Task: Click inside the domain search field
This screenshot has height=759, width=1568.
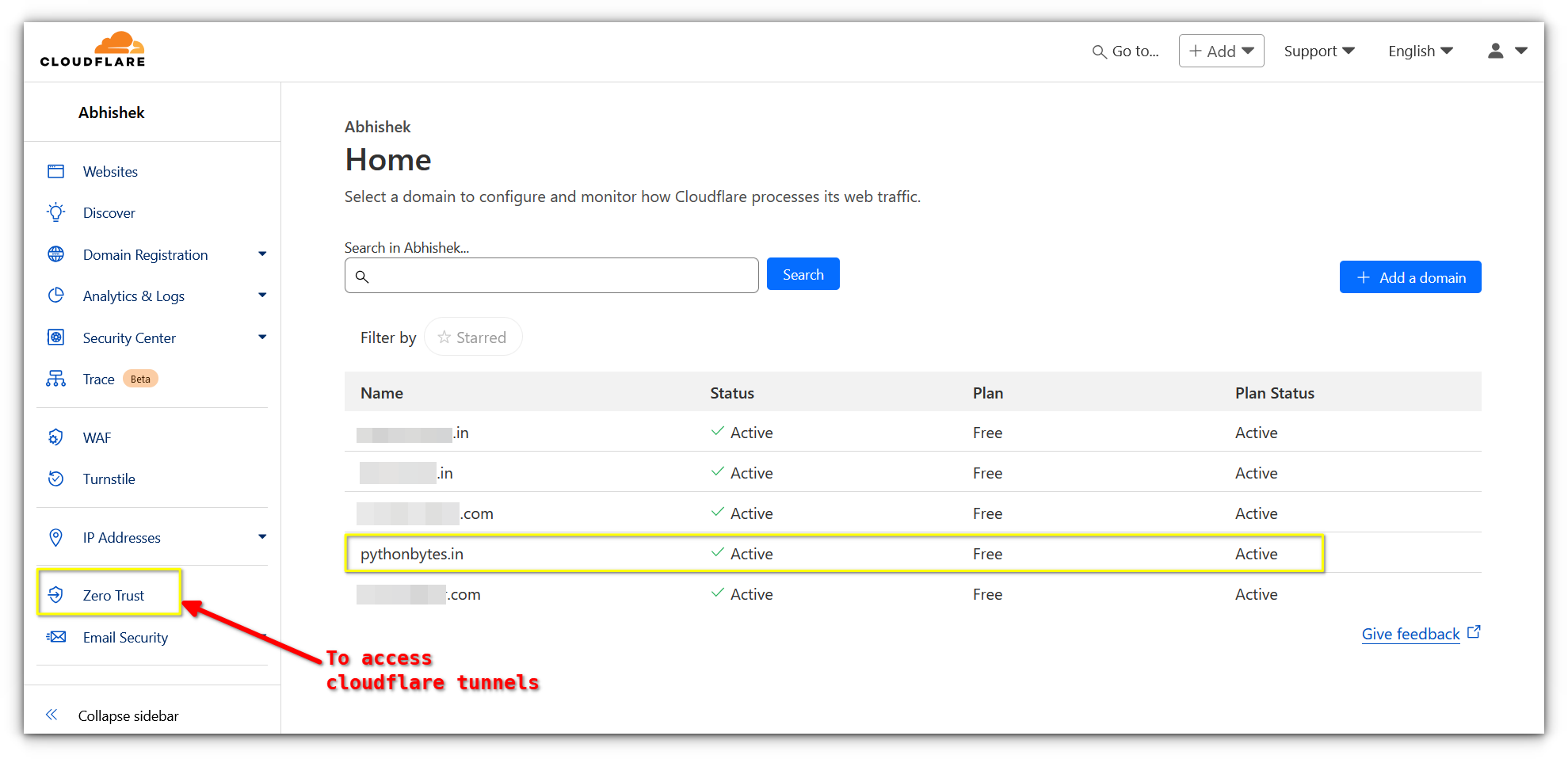Action: pyautogui.click(x=551, y=275)
